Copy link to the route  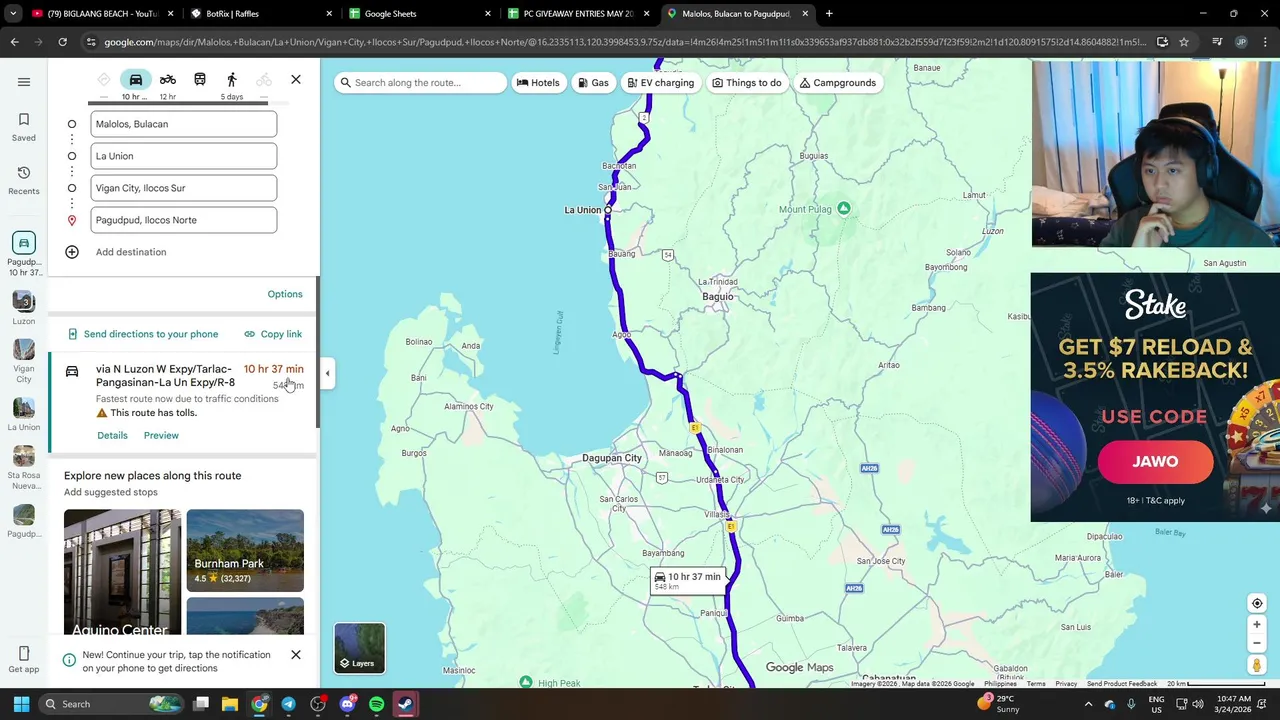click(x=273, y=334)
